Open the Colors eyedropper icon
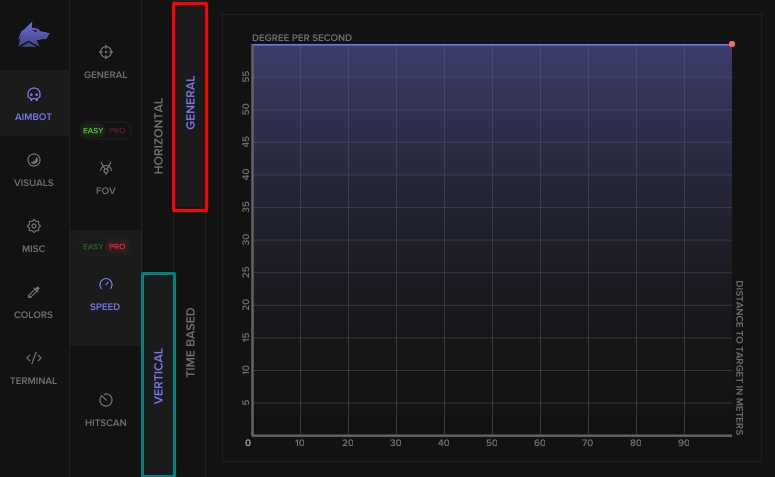This screenshot has height=477, width=775. point(34,292)
